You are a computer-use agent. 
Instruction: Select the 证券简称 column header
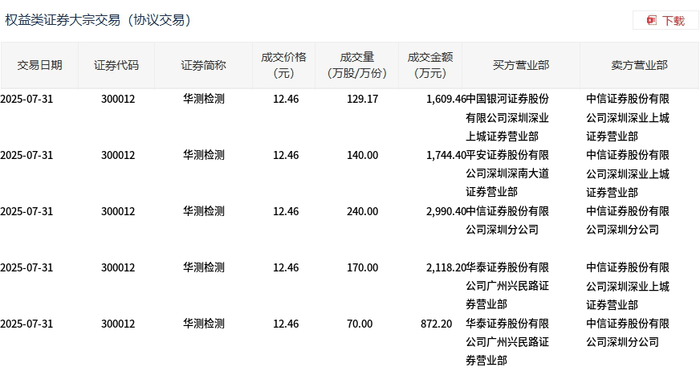click(x=203, y=66)
